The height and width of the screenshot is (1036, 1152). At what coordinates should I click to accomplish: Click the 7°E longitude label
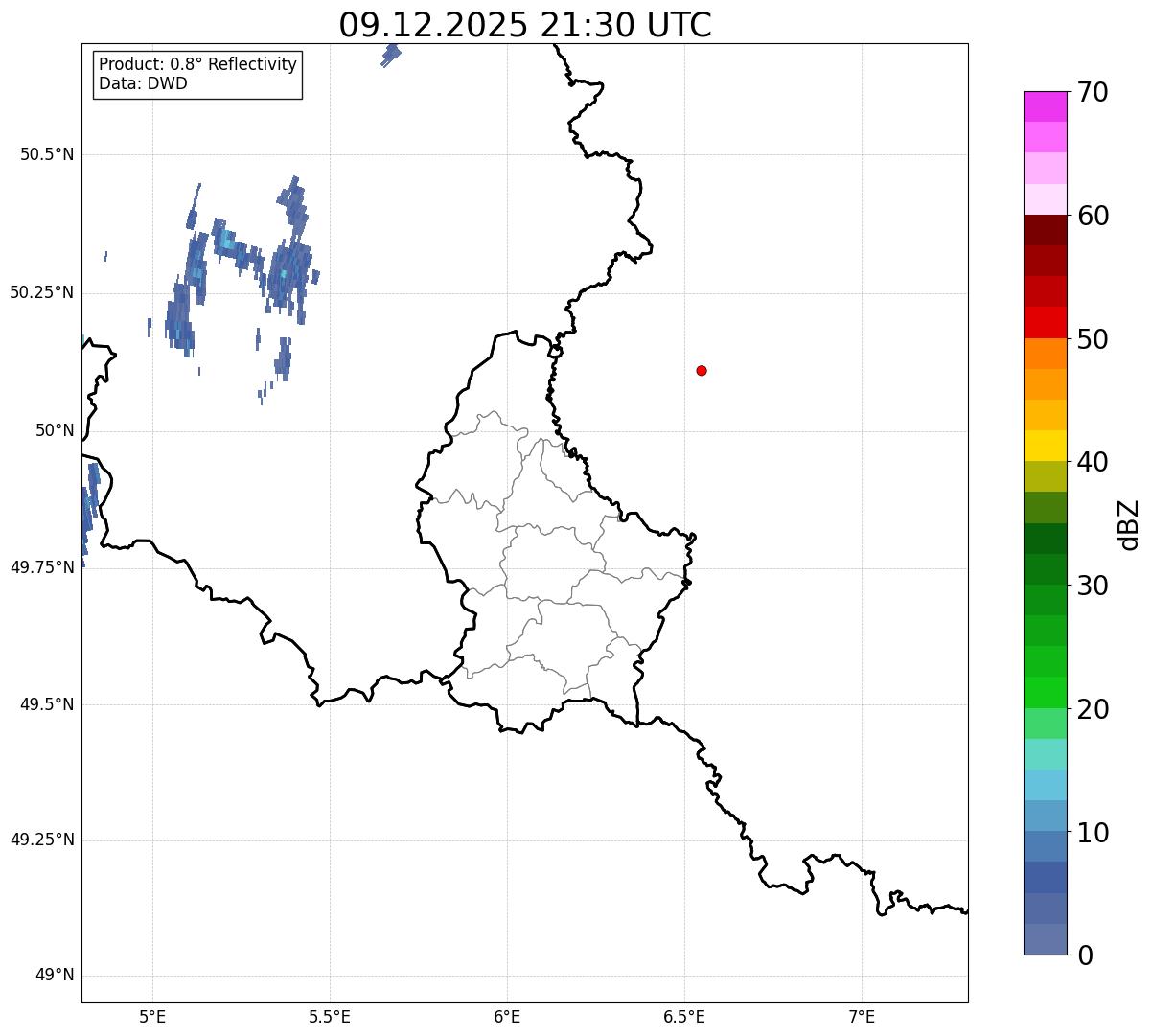tap(862, 1017)
